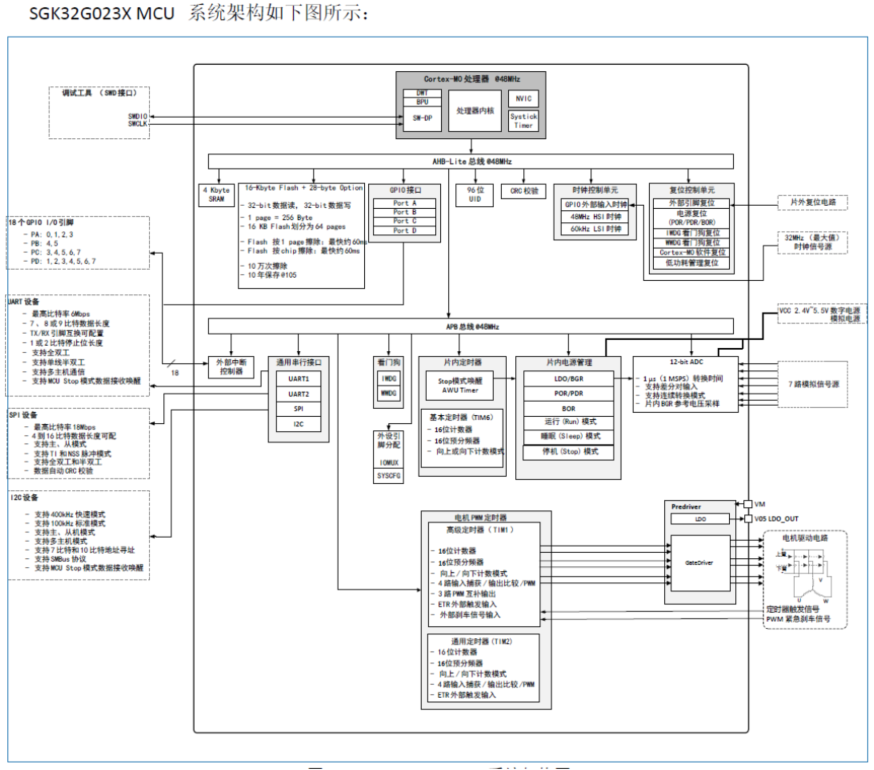Select the SPI block in serial interfaces
This screenshot has height=770, width=874.
tap(299, 409)
